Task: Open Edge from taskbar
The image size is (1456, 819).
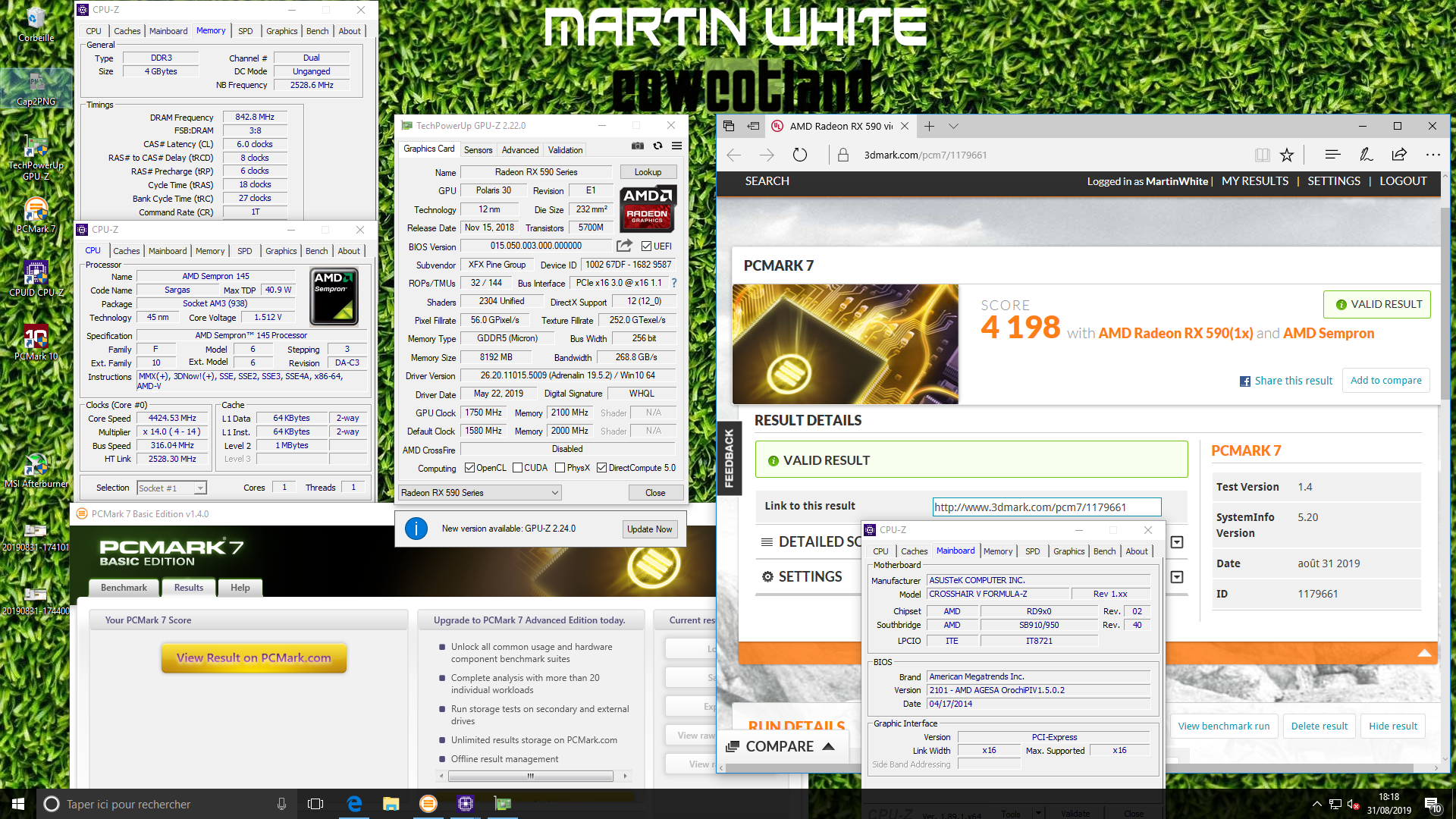Action: pos(354,804)
